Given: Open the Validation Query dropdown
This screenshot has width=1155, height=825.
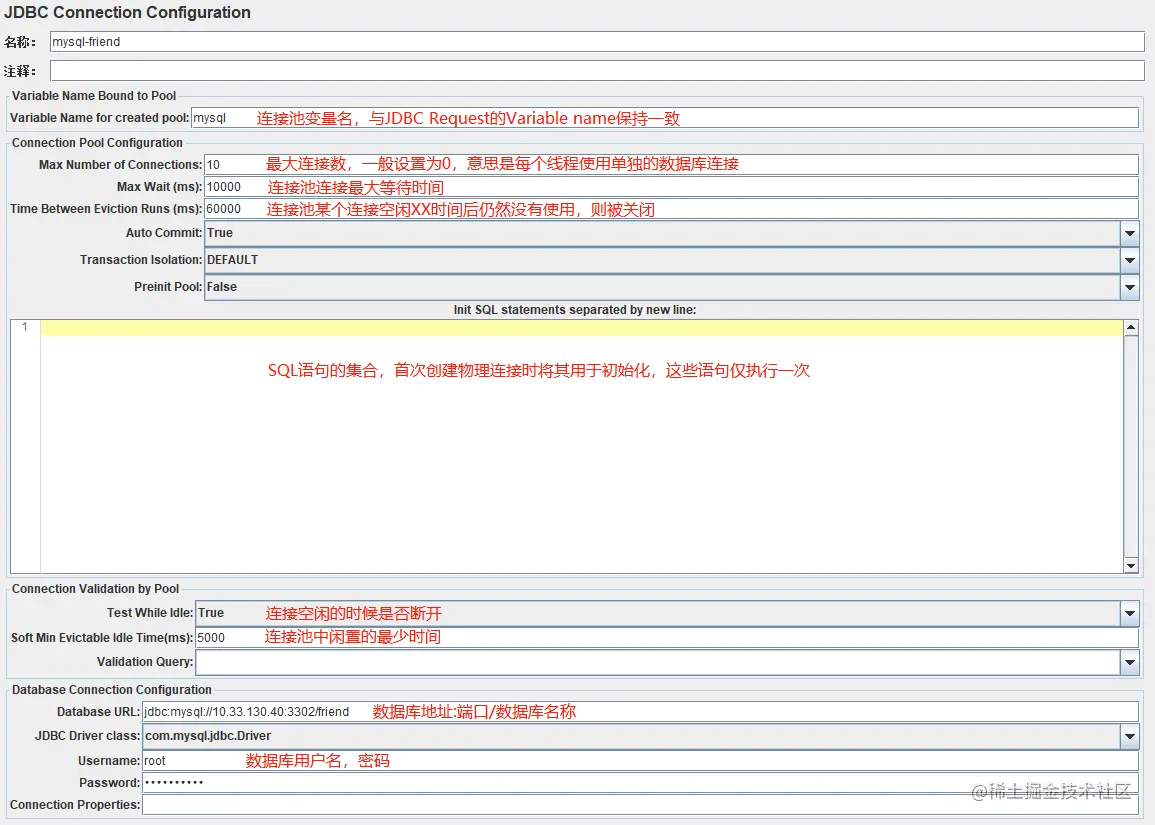Looking at the screenshot, I should (1130, 661).
